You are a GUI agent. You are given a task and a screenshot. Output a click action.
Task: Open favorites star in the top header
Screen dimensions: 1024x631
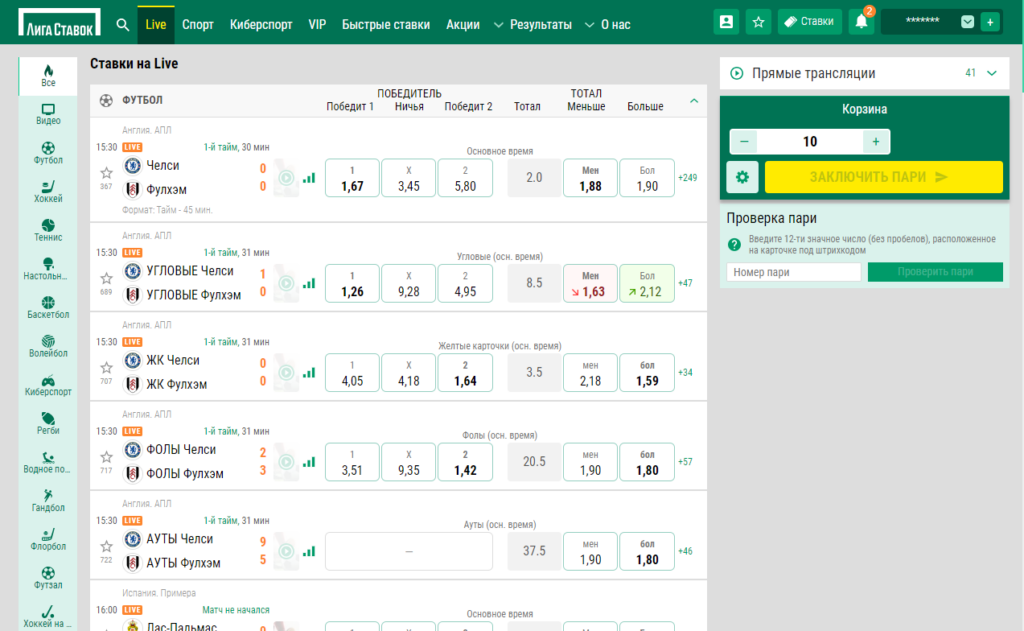click(x=758, y=22)
